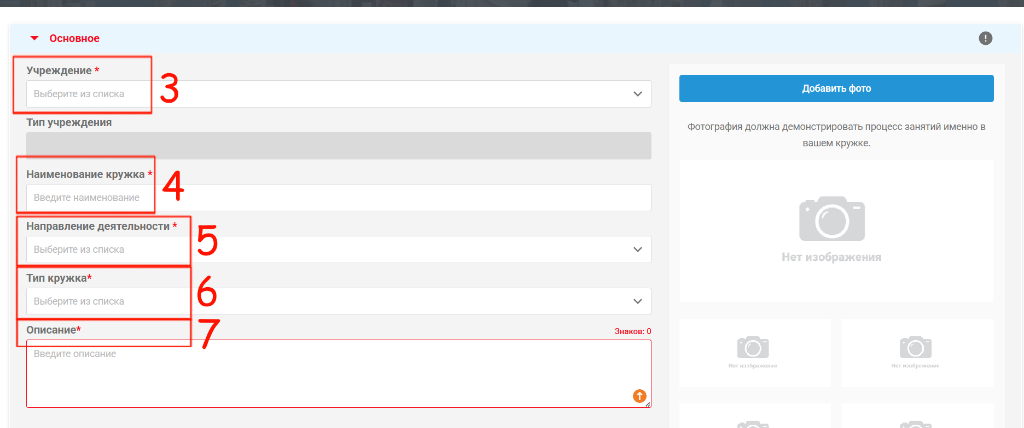Image resolution: width=1024 pixels, height=428 pixels.
Task: Click the exclamation info icon
Action: [985, 39]
